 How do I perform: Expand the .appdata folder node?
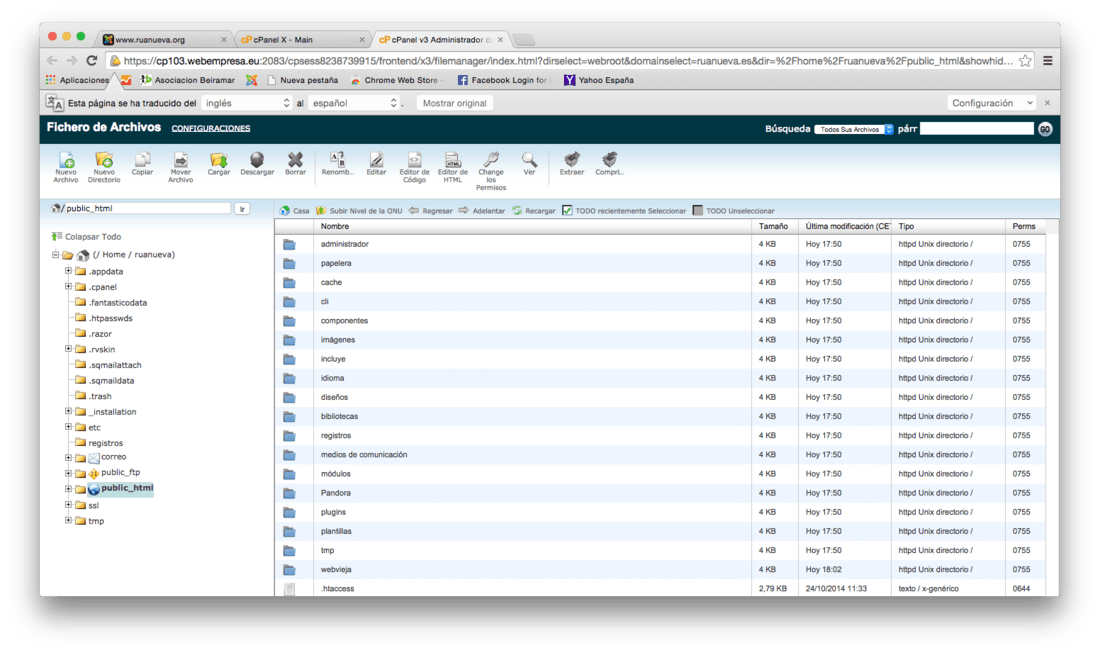click(68, 271)
